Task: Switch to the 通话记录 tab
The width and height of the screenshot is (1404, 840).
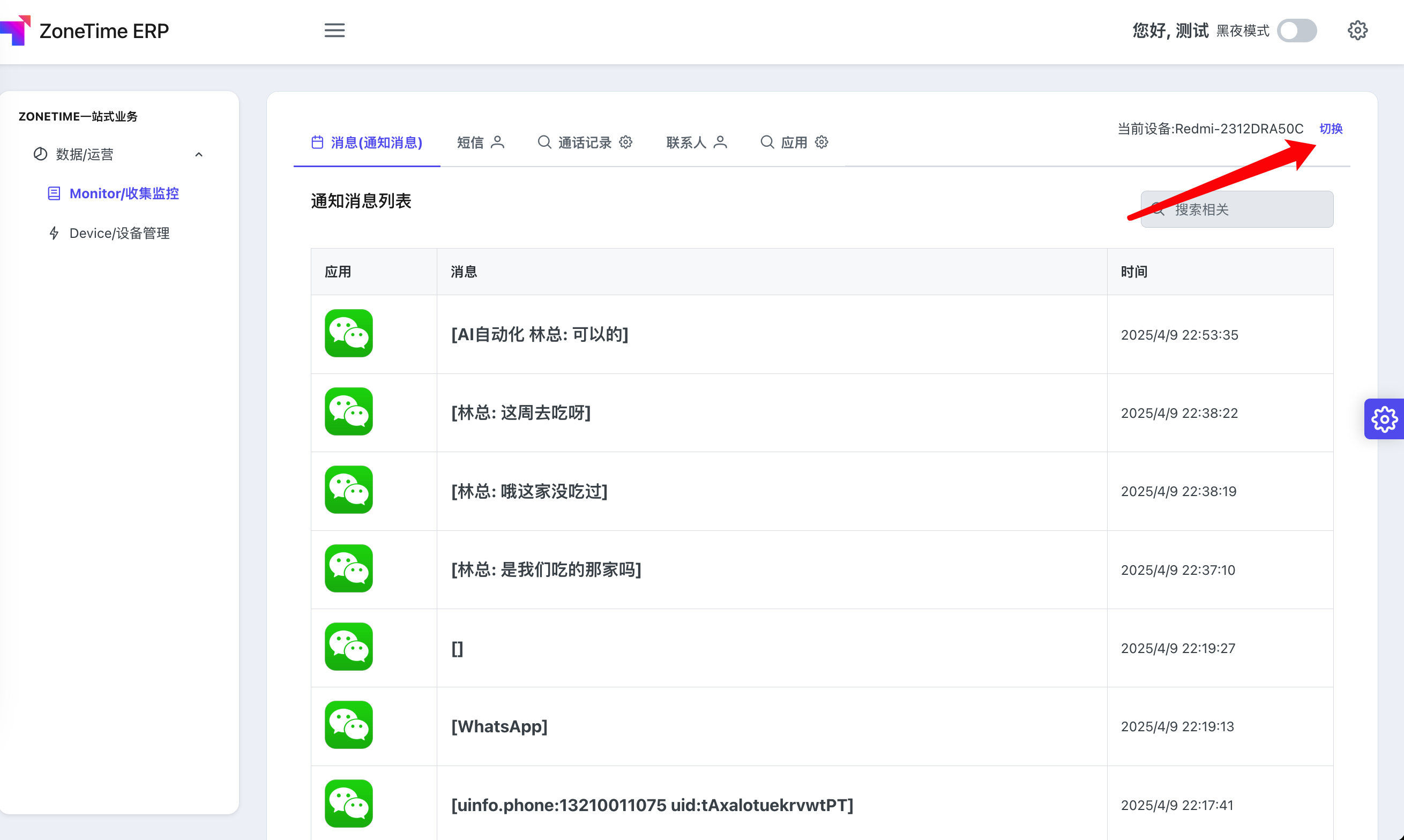Action: click(585, 142)
